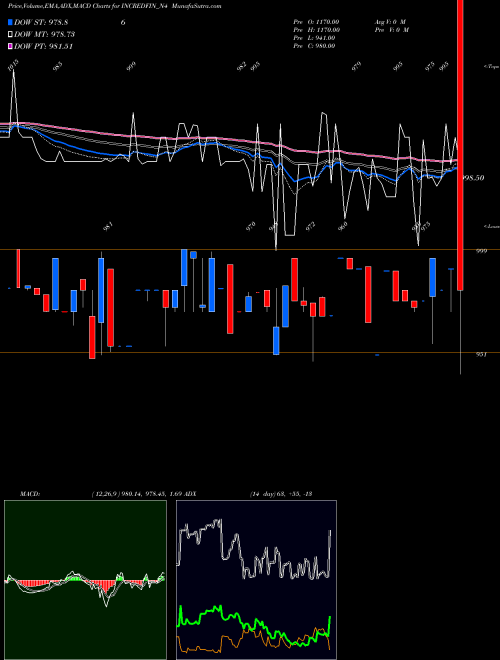Click the 'Pre L: 941.00' value
The width and height of the screenshot is (500, 660).
pos(314,38)
